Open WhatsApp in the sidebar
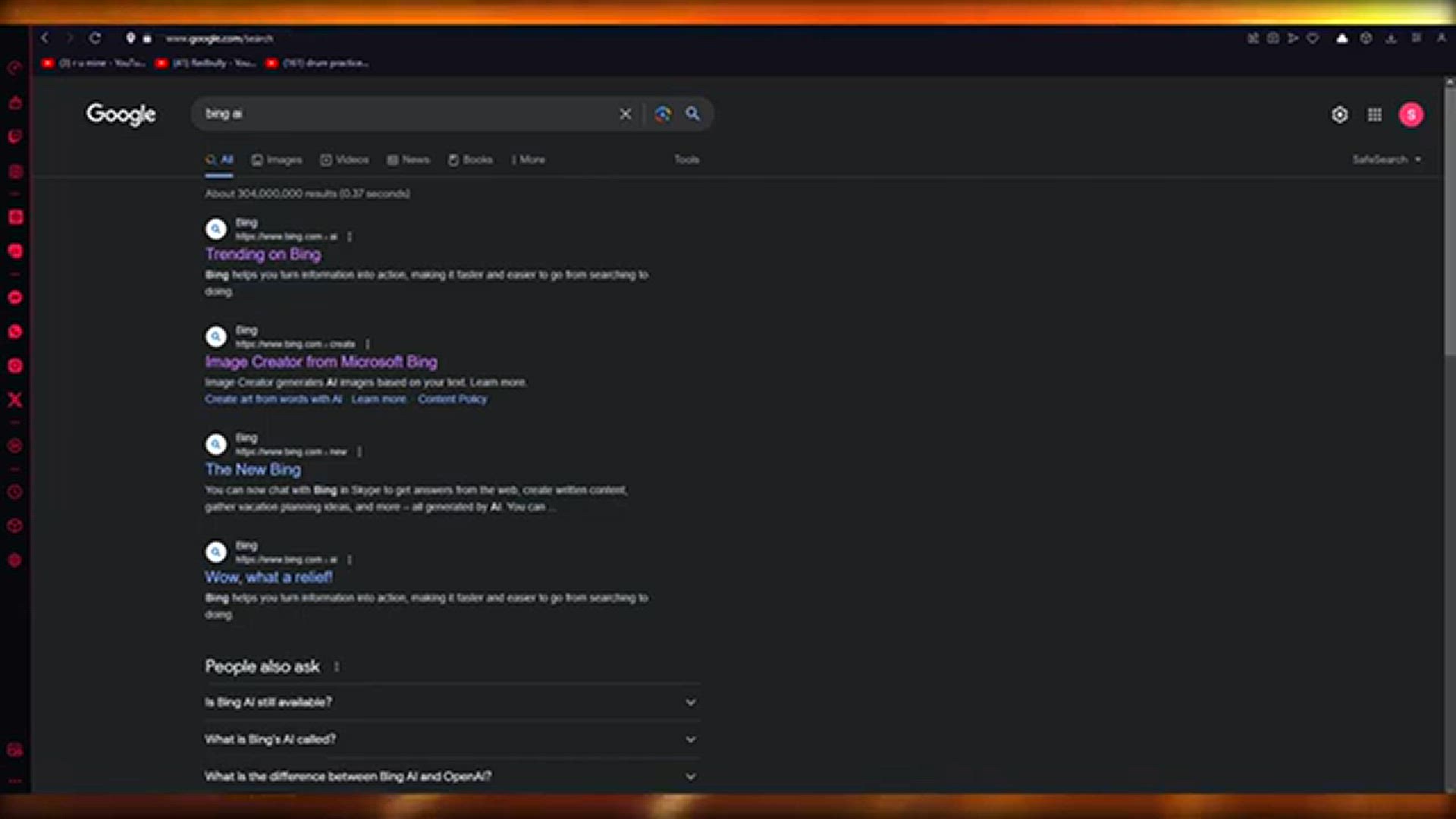1456x819 pixels. click(14, 331)
